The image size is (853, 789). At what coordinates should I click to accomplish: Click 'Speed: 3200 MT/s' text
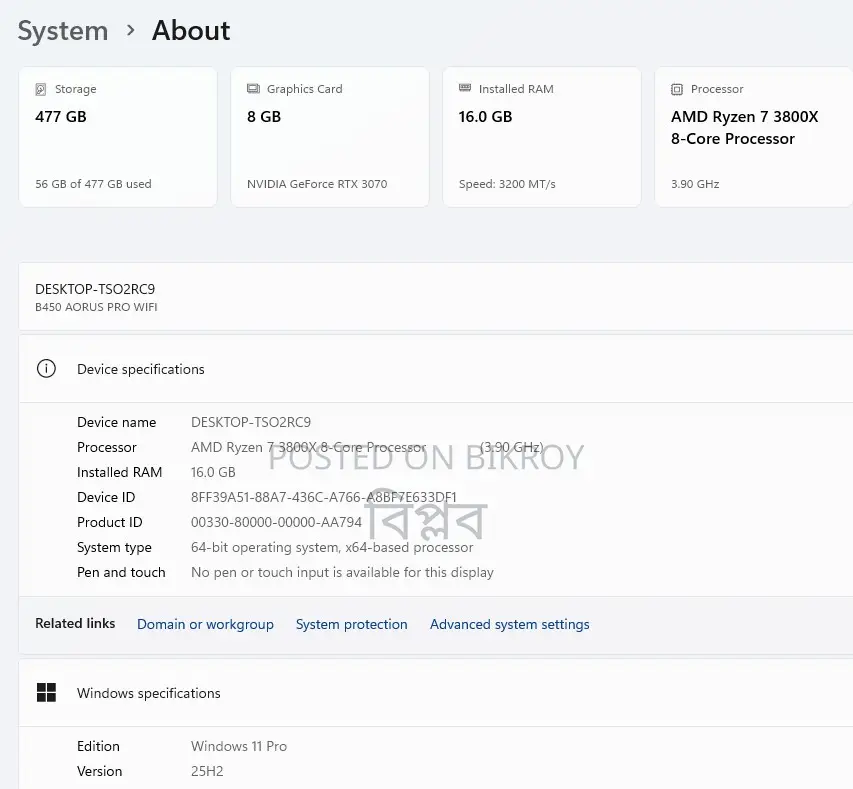coord(507,184)
